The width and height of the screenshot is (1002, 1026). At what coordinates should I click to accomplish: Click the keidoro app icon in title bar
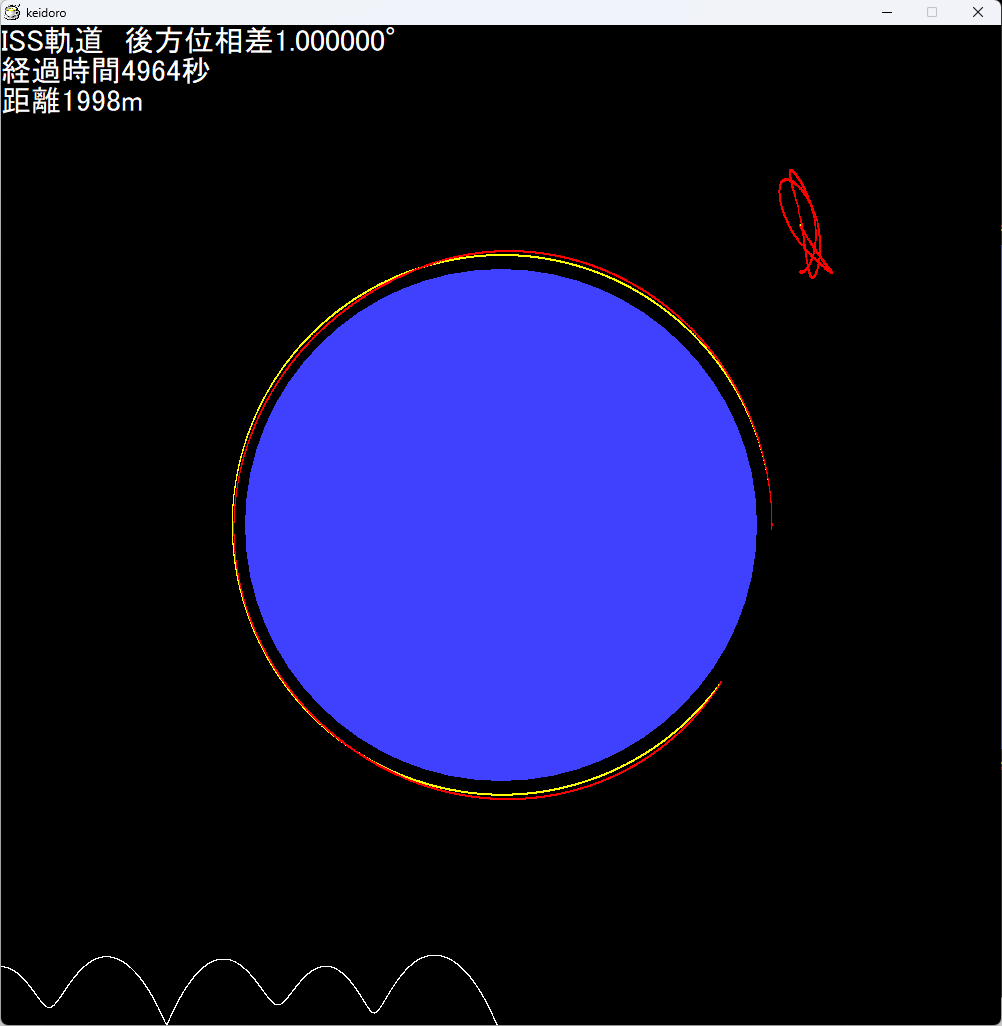coord(13,12)
